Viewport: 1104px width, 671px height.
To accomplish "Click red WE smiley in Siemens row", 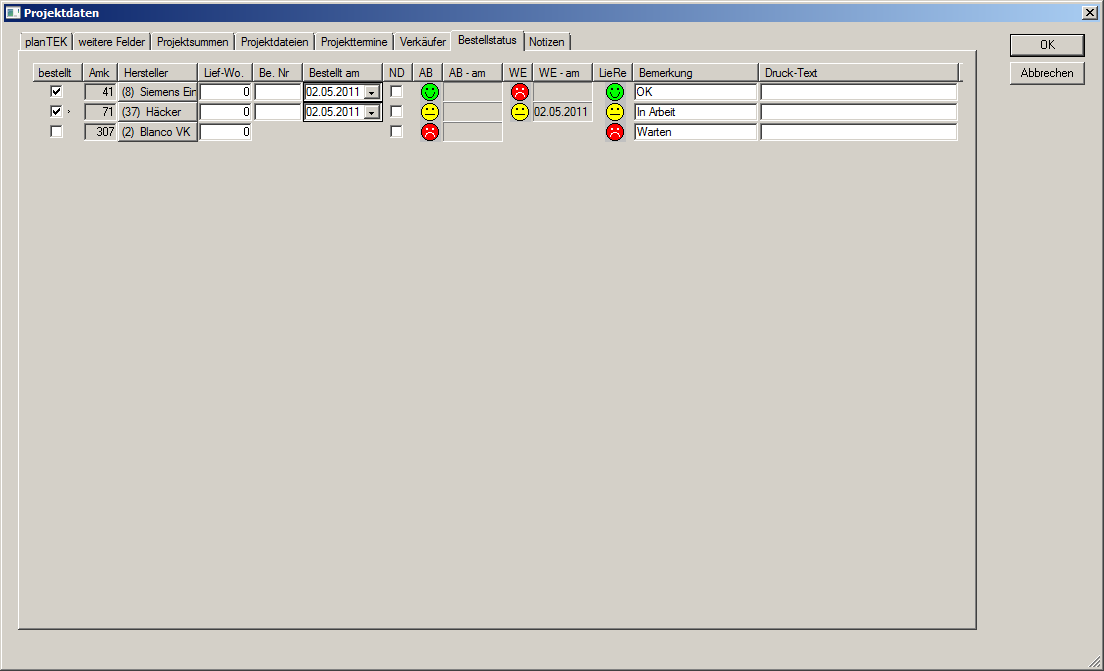I will coord(520,92).
